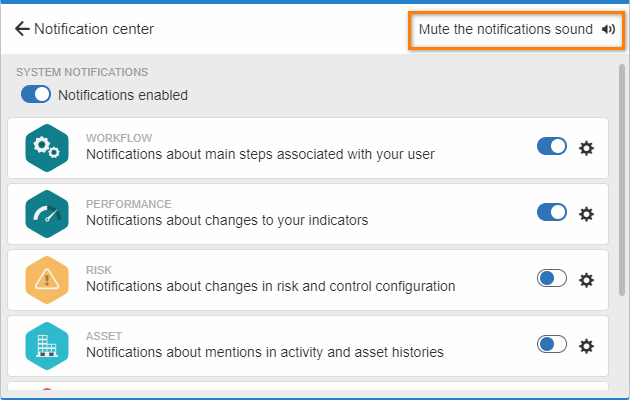The width and height of the screenshot is (630, 400).
Task: Open Asset notification settings gear
Action: (586, 346)
